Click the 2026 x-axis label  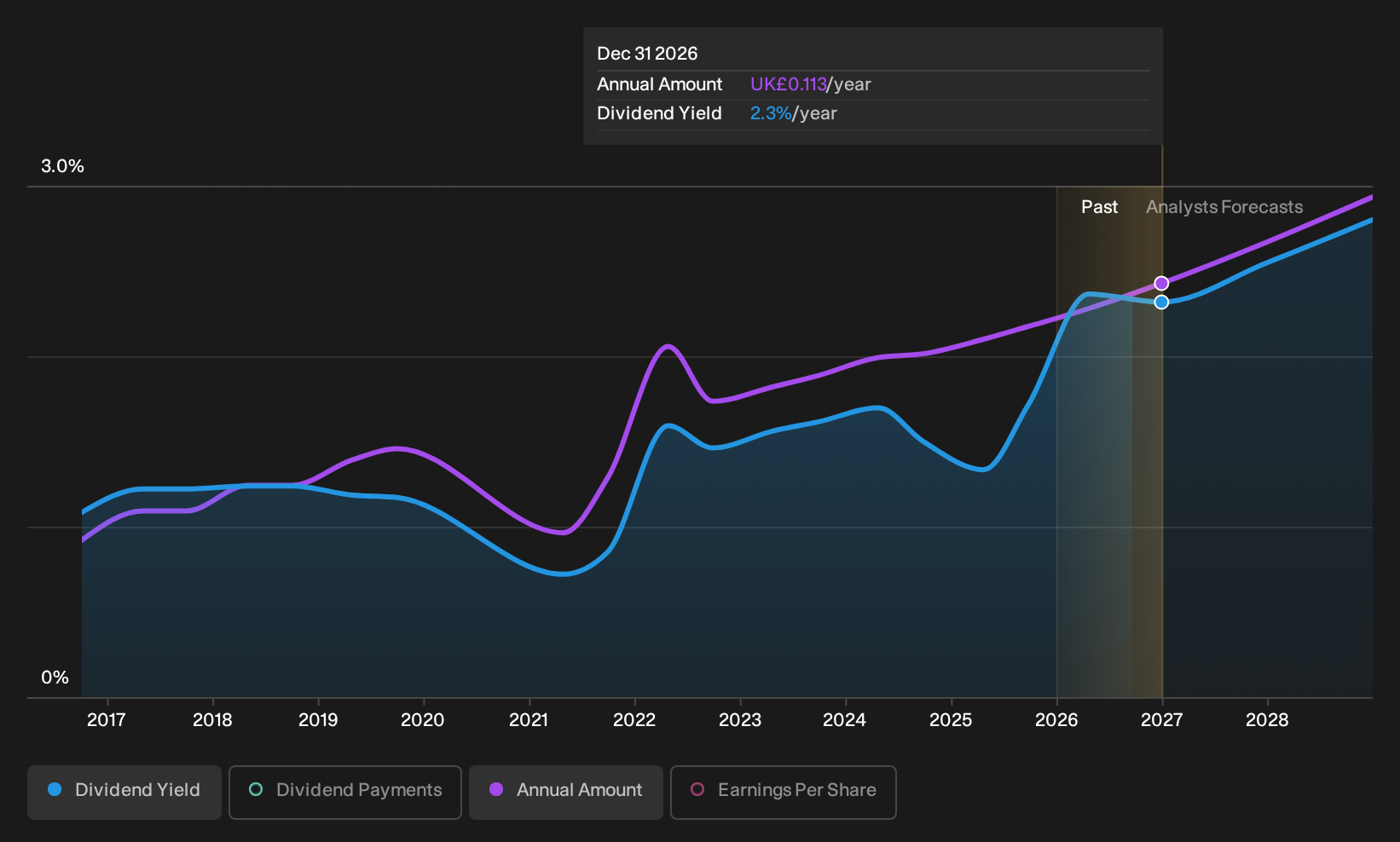pyautogui.click(x=1056, y=720)
